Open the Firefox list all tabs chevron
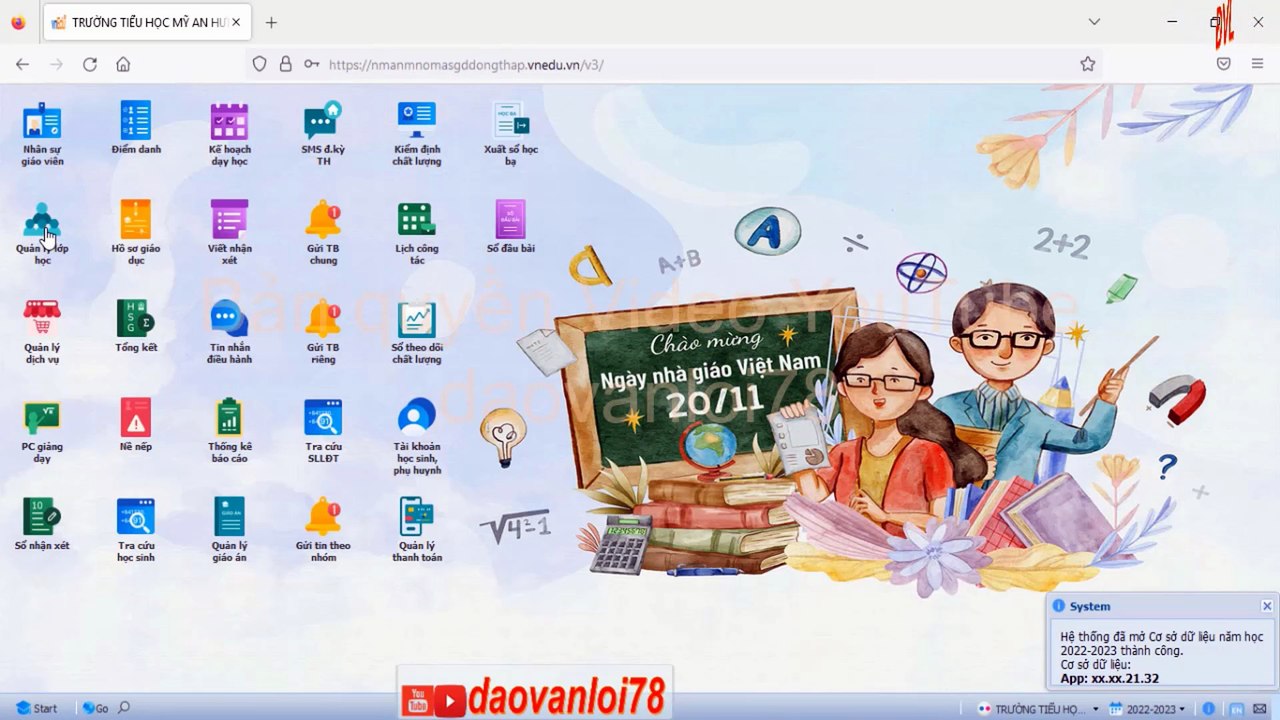Screen dimensions: 1280x720 (x=1094, y=22)
